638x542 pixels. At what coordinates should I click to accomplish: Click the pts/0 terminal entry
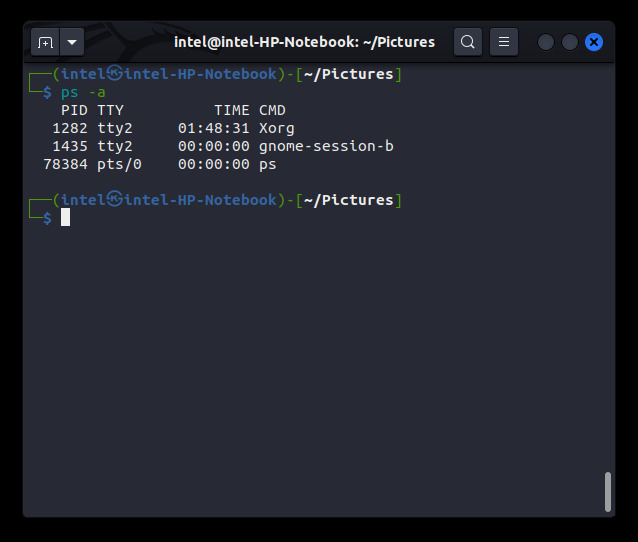[119, 164]
